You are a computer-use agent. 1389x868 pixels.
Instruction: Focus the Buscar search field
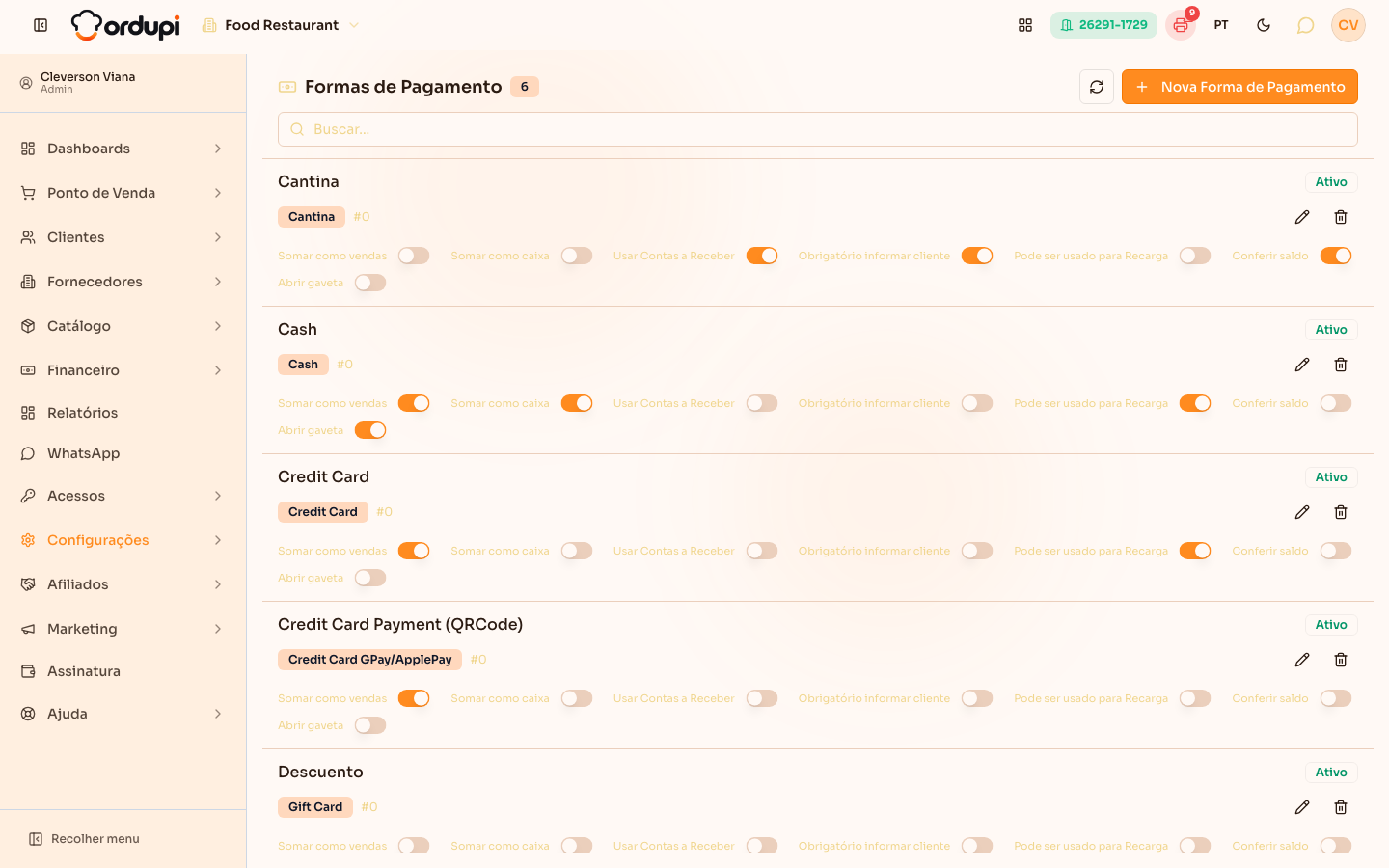818,129
